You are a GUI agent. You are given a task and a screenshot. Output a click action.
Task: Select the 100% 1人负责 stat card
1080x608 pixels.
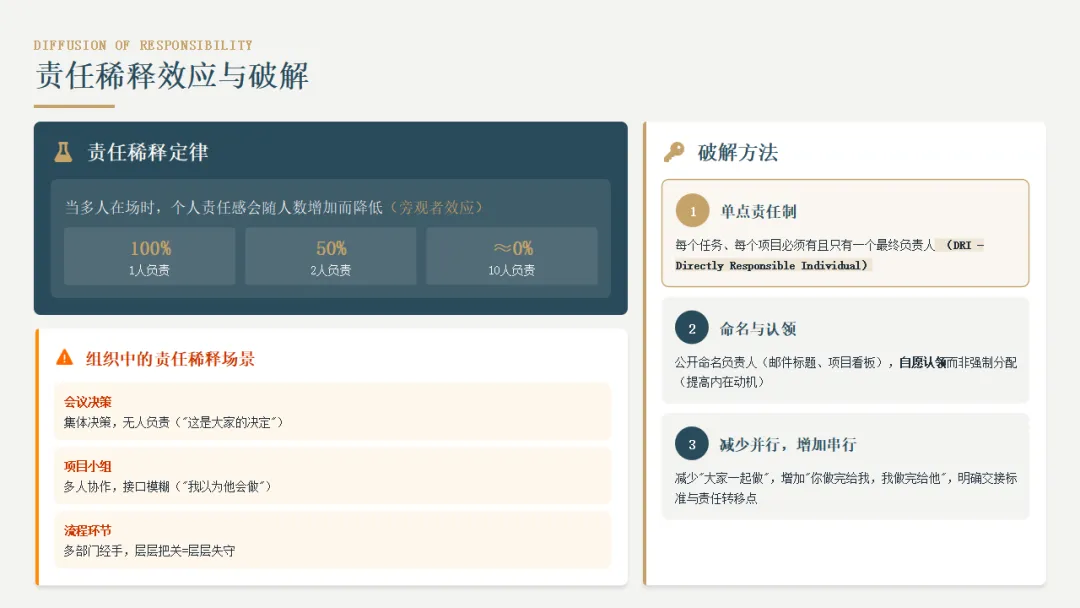pyautogui.click(x=149, y=256)
